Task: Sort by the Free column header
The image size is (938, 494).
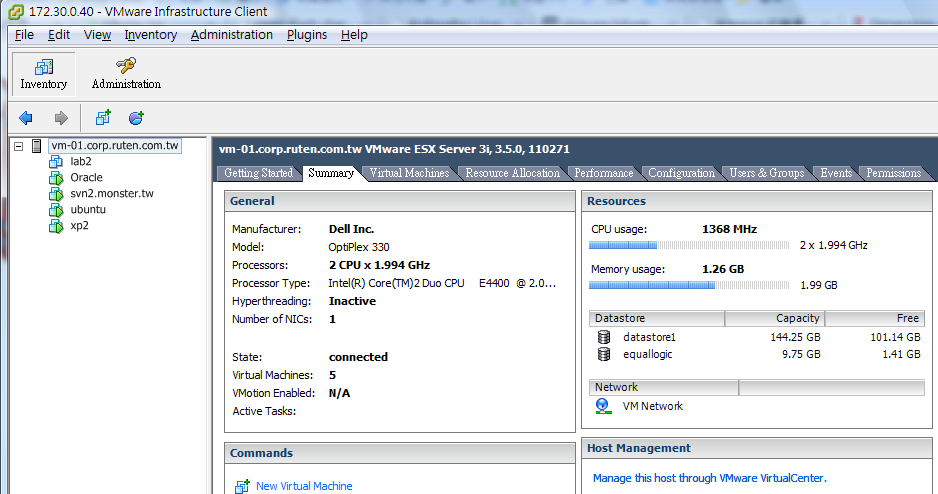Action: tap(875, 318)
